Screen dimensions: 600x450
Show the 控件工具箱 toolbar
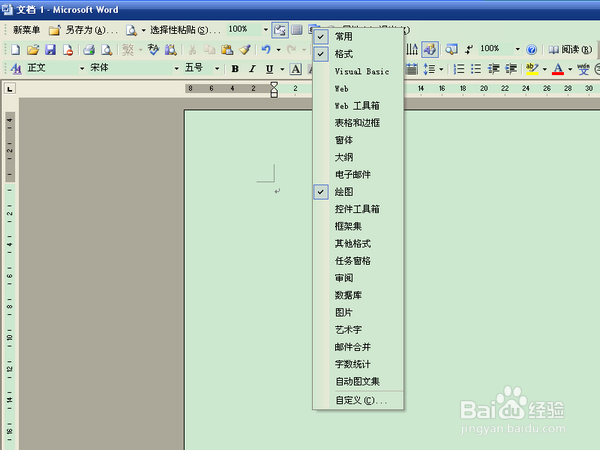(358, 209)
